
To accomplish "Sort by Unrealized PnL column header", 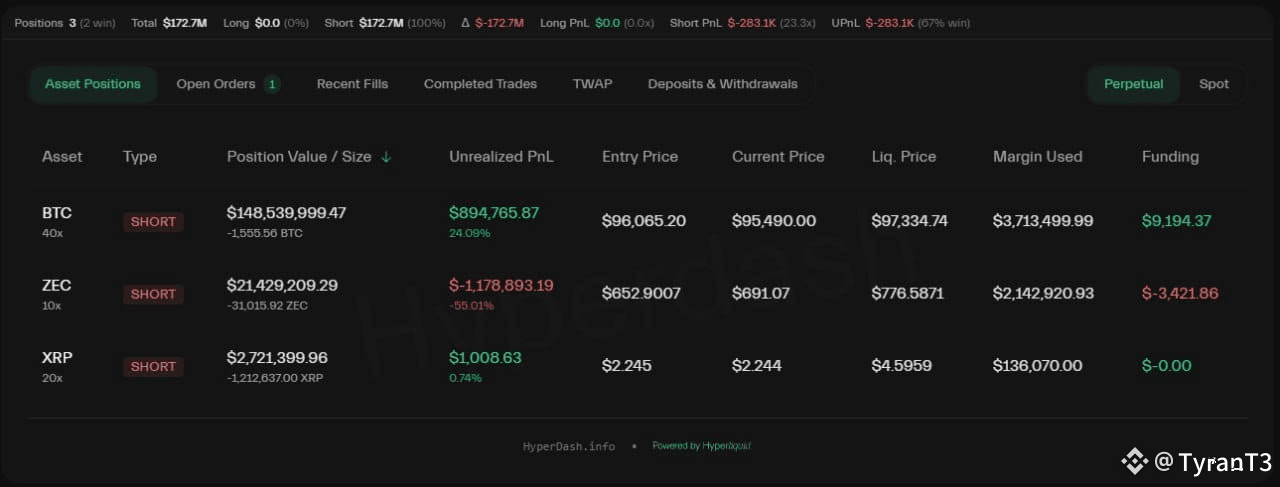I will [501, 157].
